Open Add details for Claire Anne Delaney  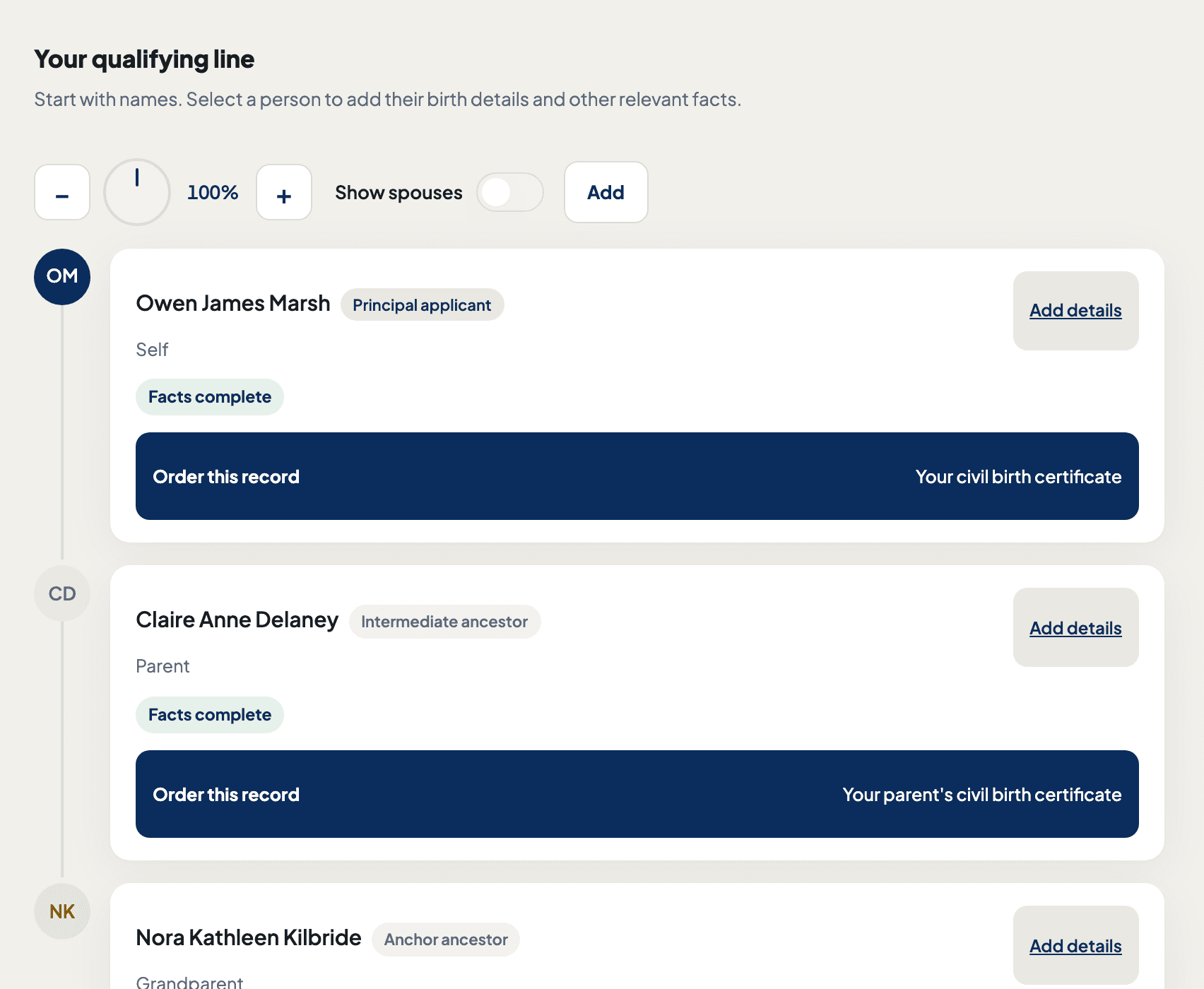[x=1075, y=627]
